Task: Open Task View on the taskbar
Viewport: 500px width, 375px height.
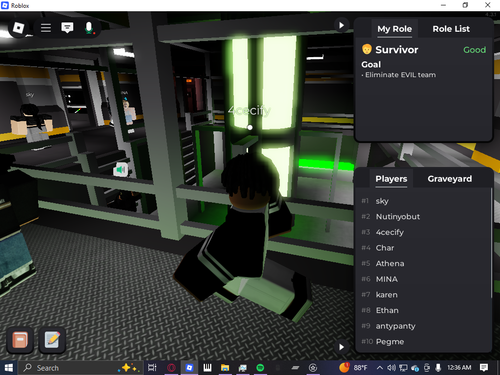Action: tap(152, 368)
